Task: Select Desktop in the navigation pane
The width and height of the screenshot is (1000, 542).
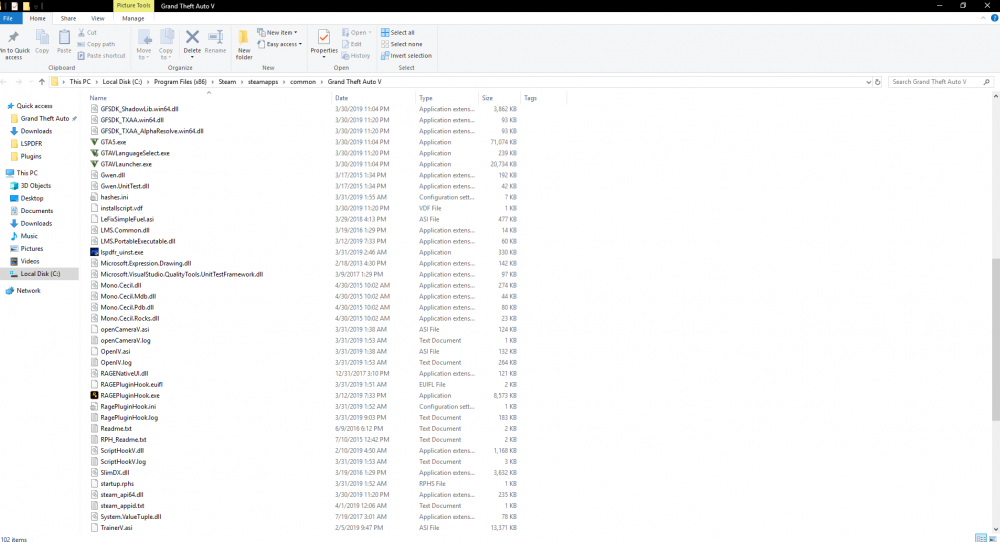Action: click(32, 198)
